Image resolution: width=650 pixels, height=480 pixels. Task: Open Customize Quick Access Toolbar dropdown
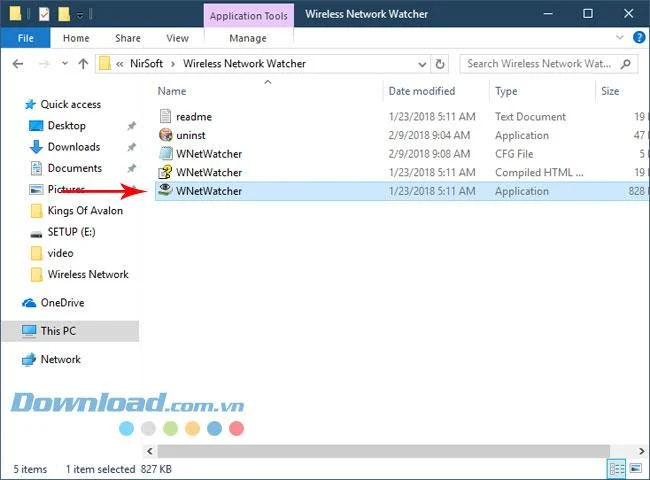coord(80,15)
